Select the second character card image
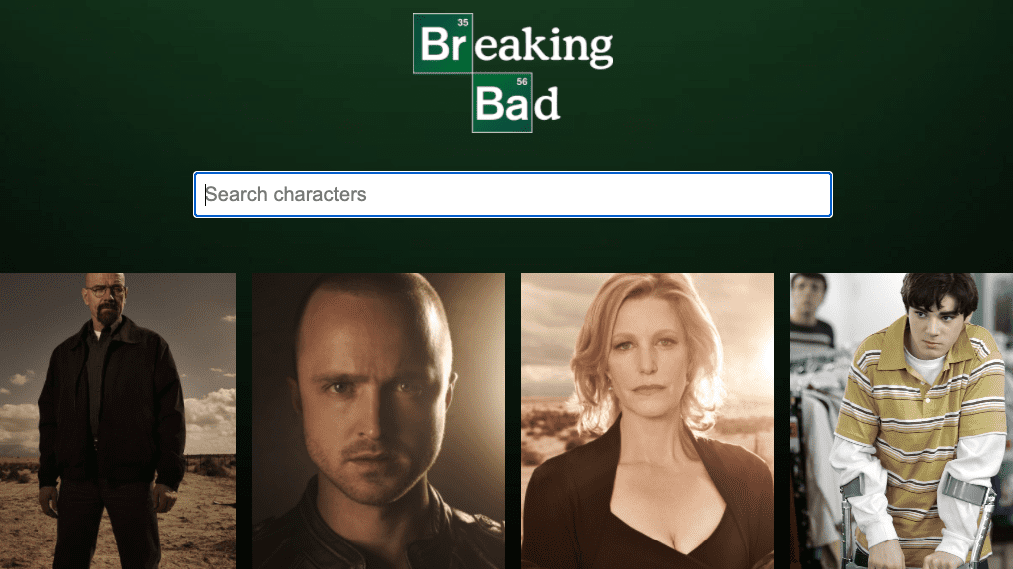The width and height of the screenshot is (1013, 569). click(379, 421)
